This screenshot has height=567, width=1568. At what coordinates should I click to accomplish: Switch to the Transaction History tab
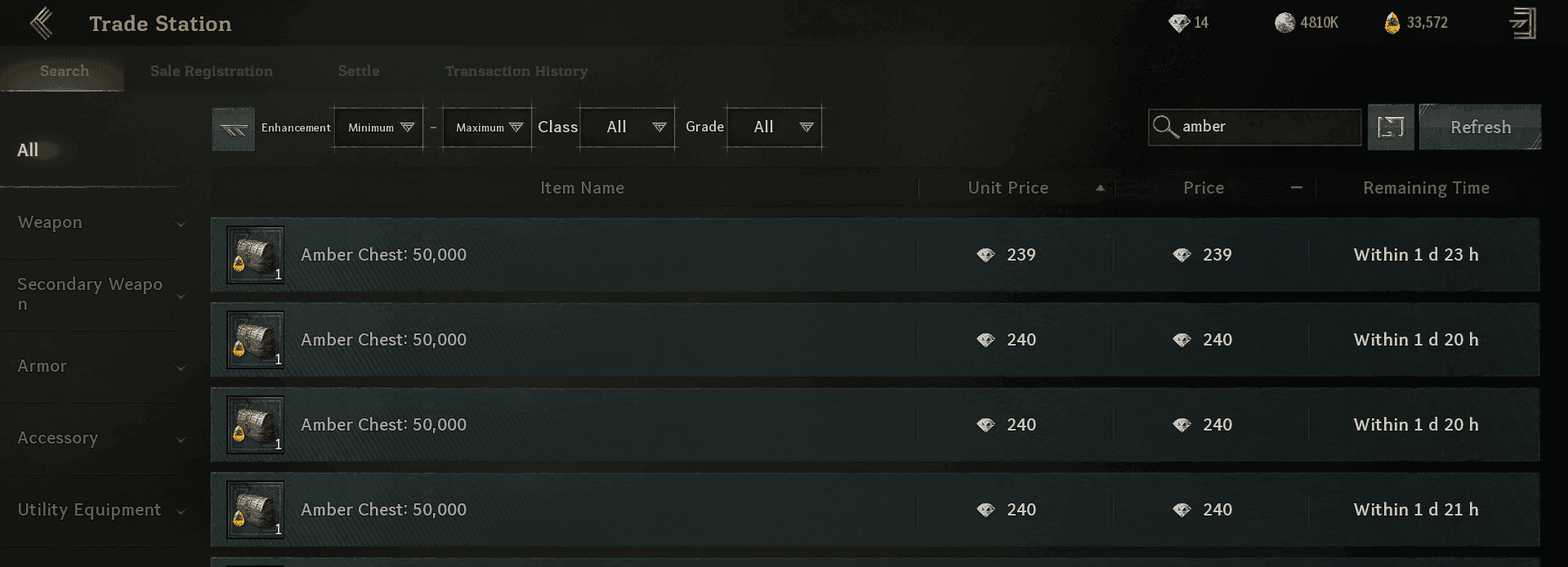516,71
